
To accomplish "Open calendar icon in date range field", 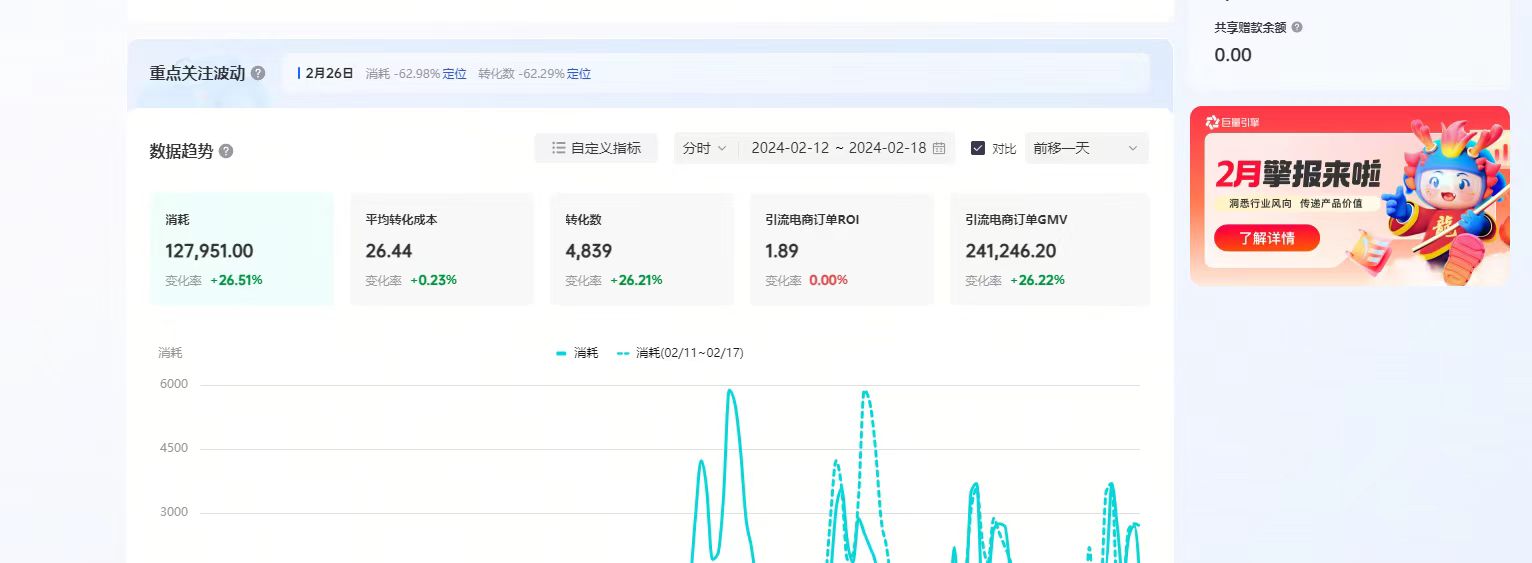I will (939, 148).
